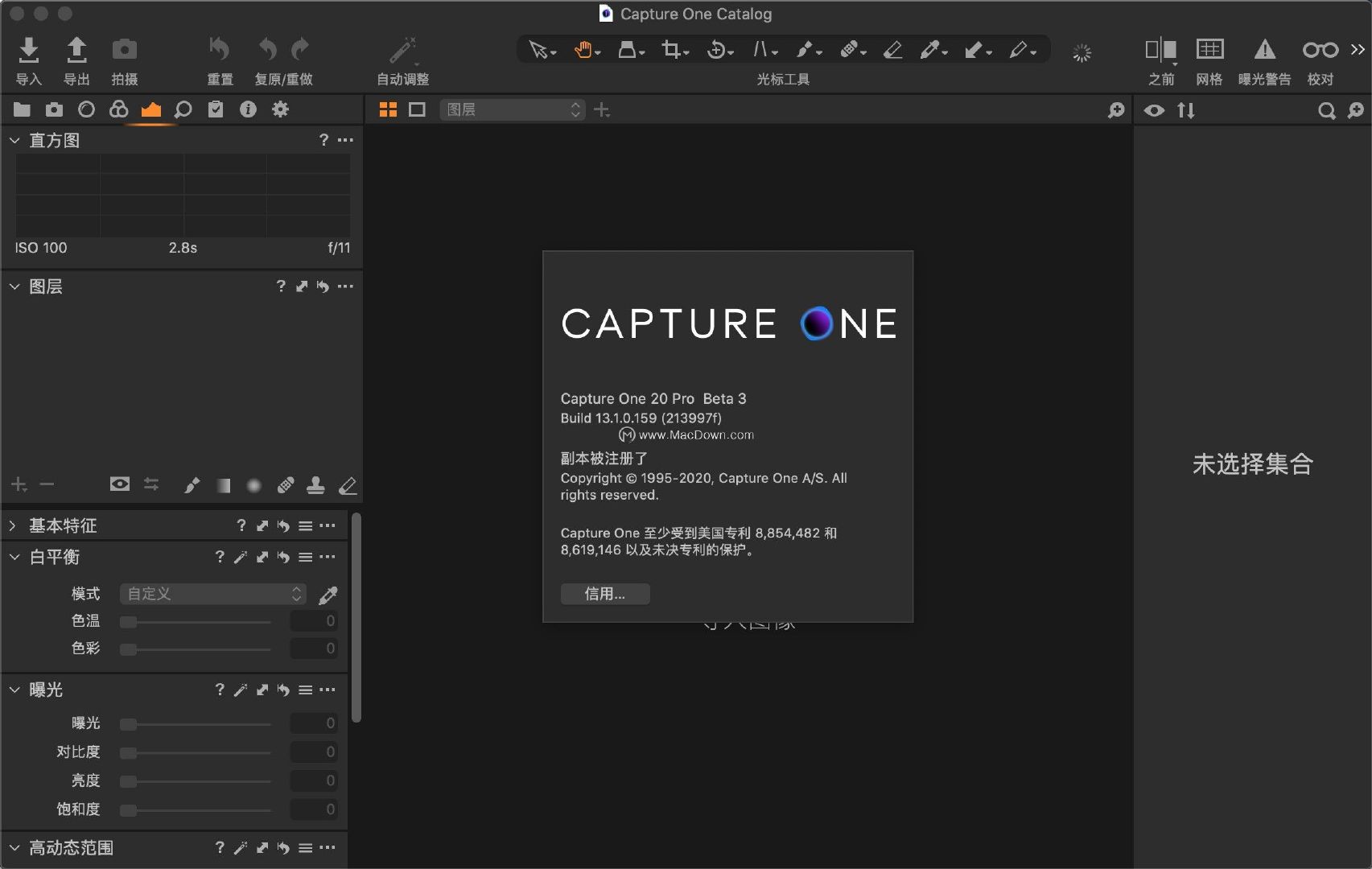The image size is (1372, 869).
Task: Click the left tool panel scrollbar
Action: 356,617
